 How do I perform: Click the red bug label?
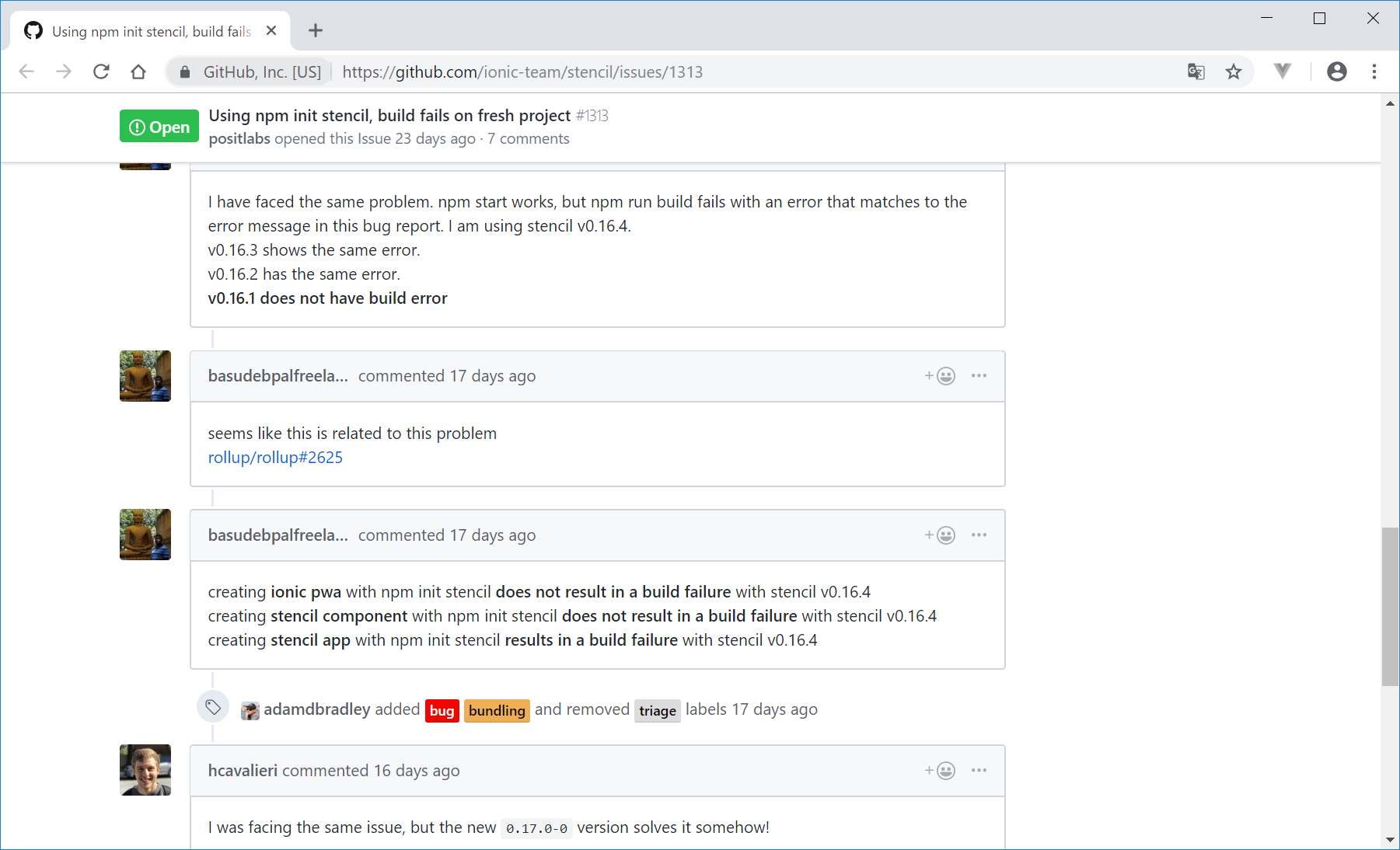(442, 711)
